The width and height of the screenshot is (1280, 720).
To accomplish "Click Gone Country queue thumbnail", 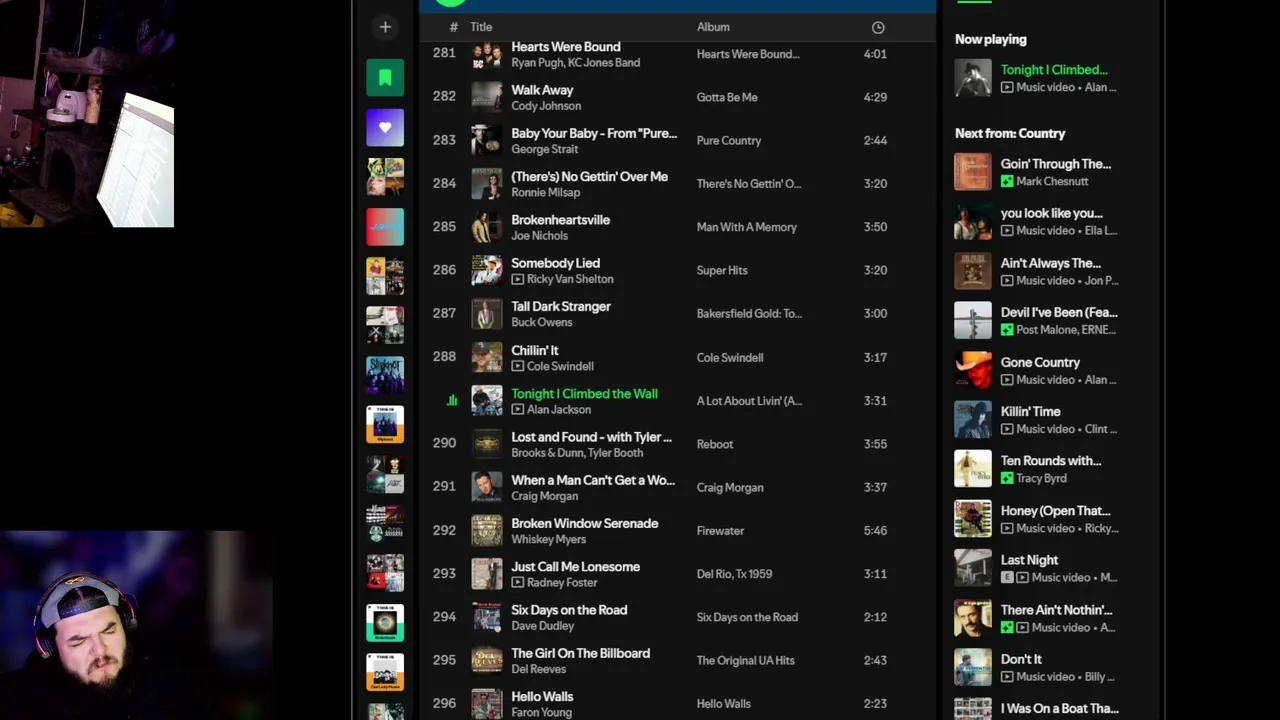I will tap(973, 370).
